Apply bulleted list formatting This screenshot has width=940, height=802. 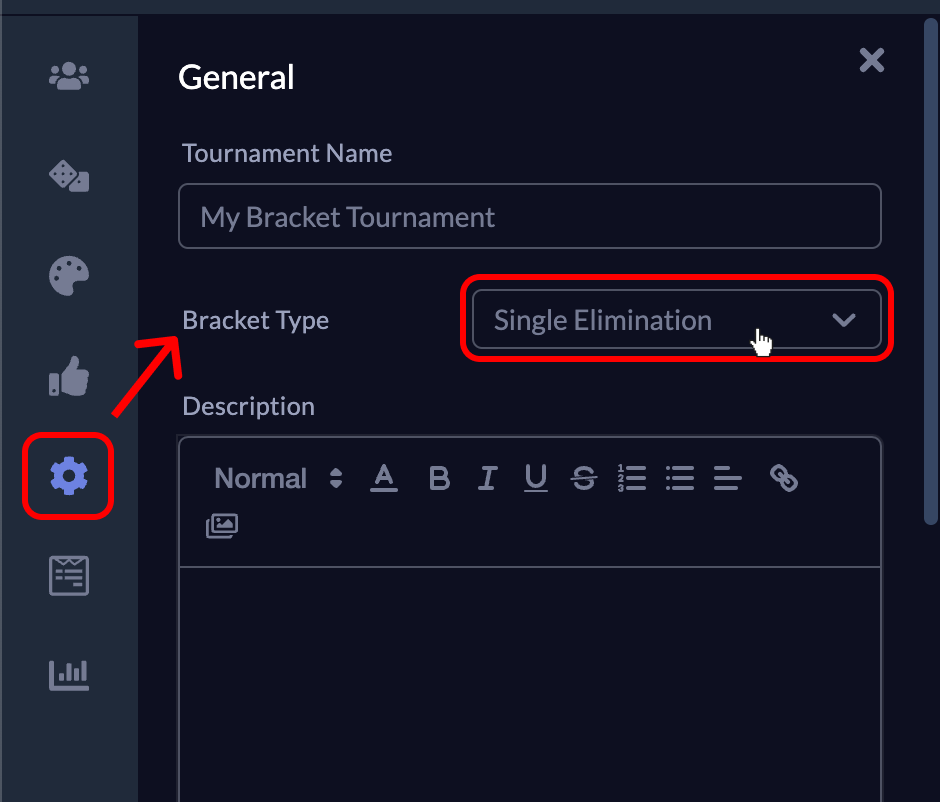click(680, 478)
